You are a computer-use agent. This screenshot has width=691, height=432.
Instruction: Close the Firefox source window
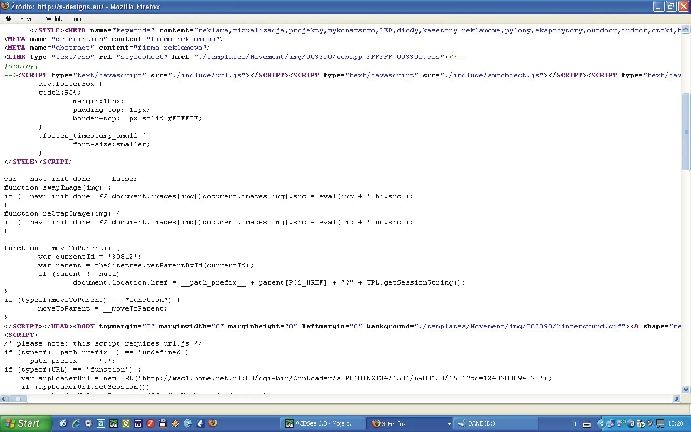point(683,6)
